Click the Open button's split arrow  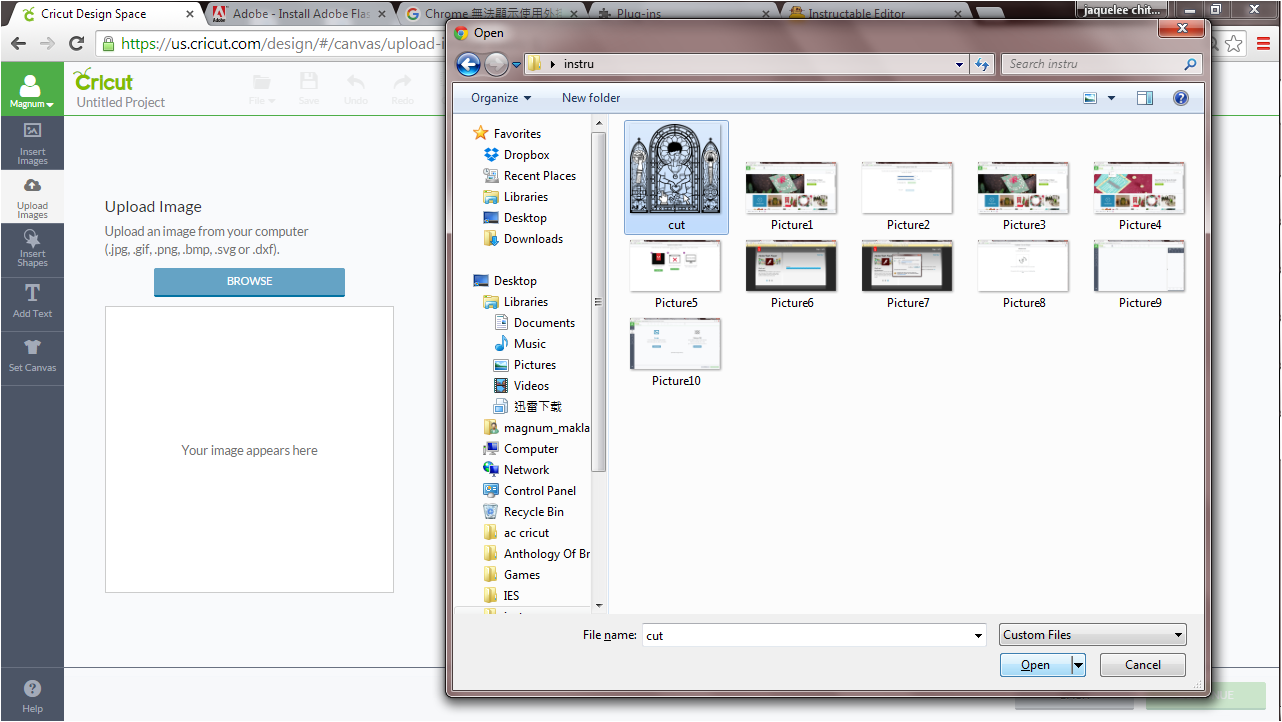[x=1078, y=665]
